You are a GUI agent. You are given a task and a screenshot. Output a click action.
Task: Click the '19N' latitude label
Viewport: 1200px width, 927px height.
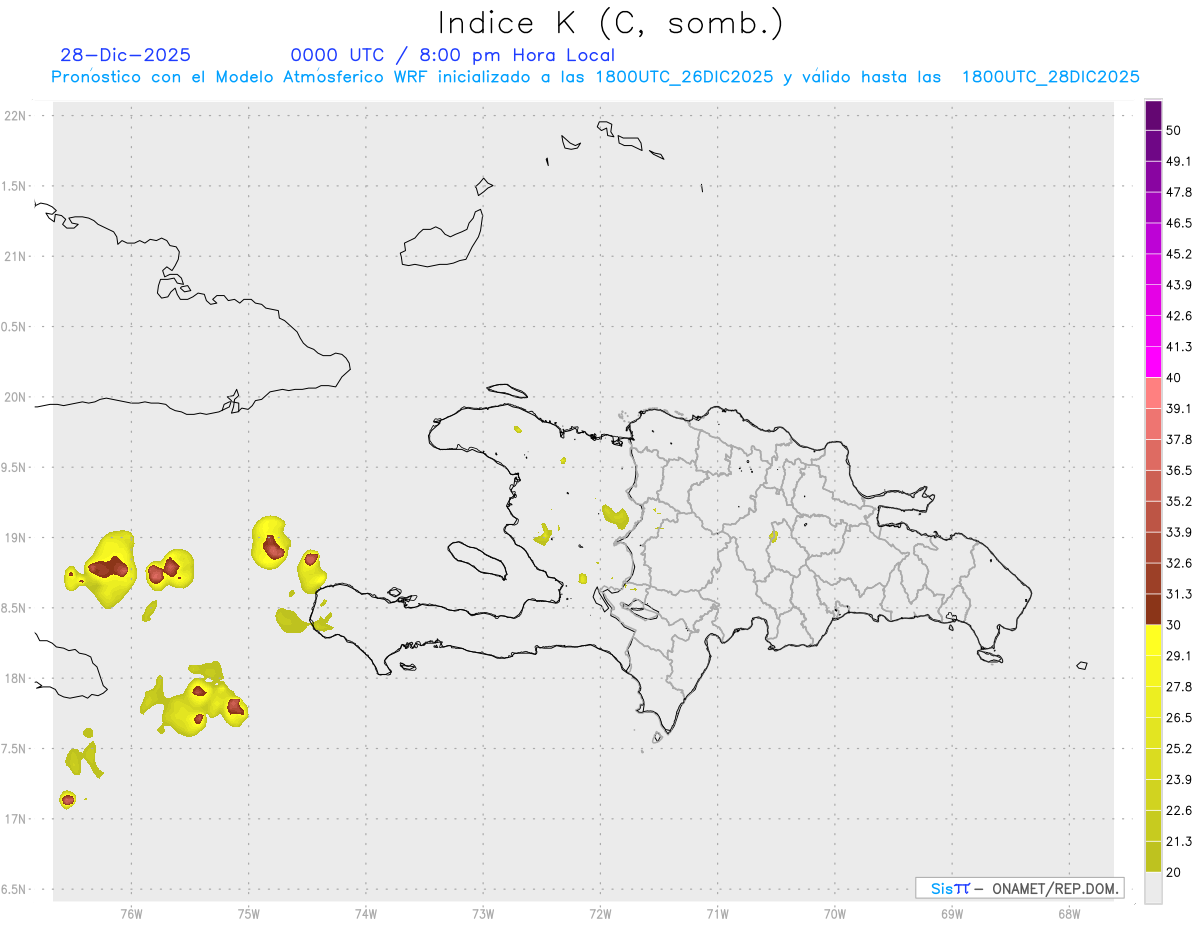[16, 538]
